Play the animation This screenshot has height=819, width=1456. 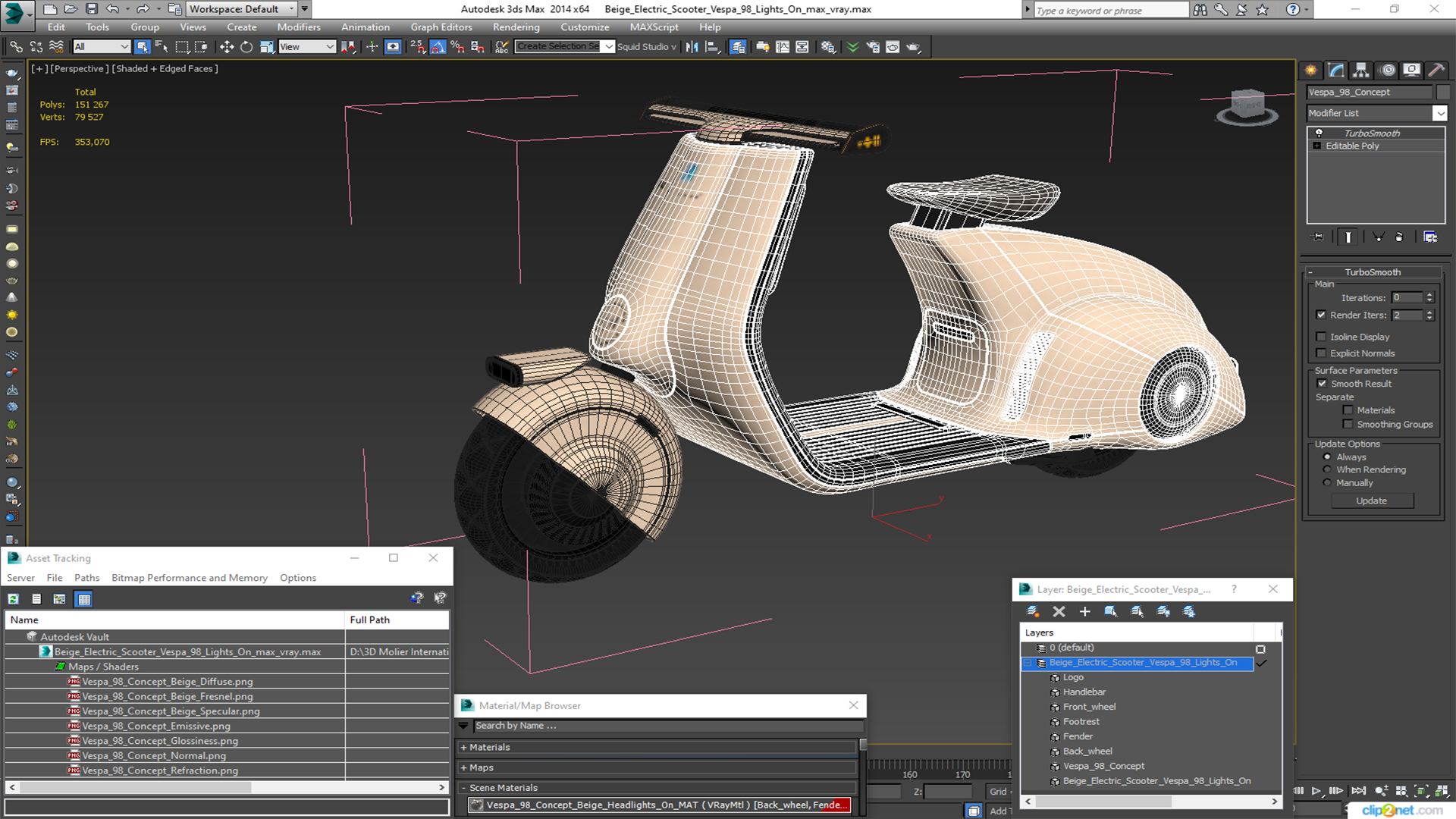coord(1316,791)
